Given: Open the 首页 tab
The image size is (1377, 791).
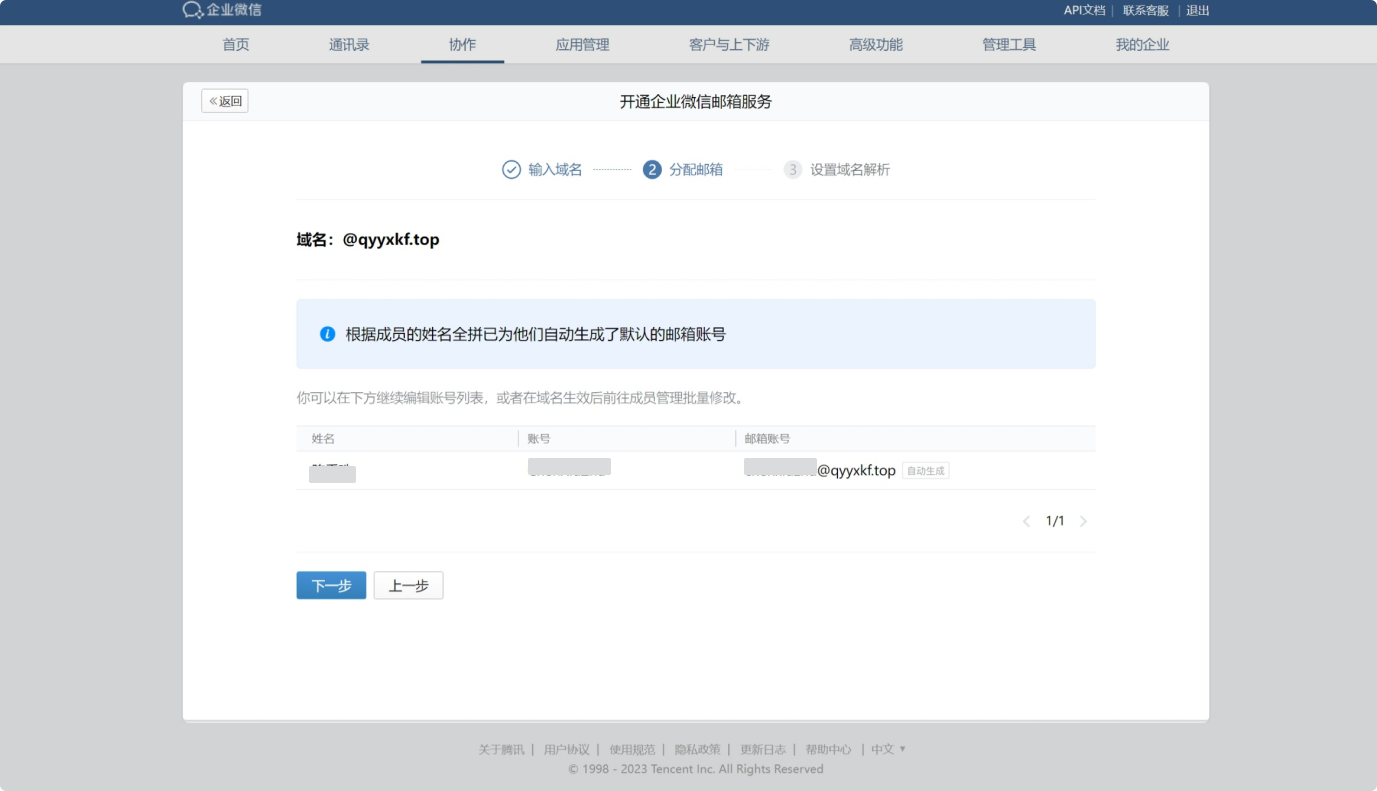Looking at the screenshot, I should 235,45.
